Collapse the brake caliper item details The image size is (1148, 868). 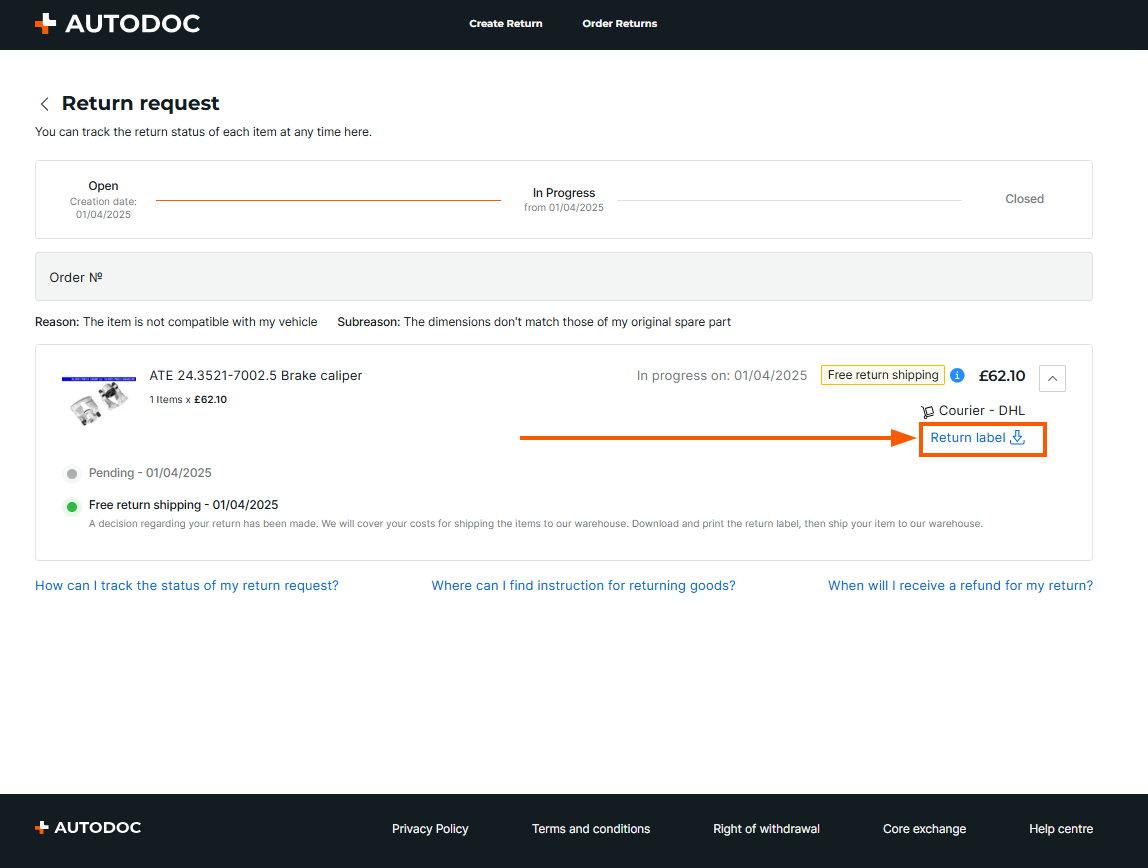click(1052, 378)
